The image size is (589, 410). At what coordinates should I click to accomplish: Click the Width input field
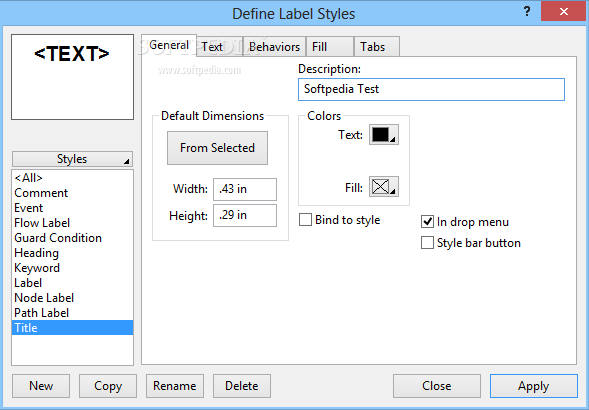pyautogui.click(x=245, y=189)
